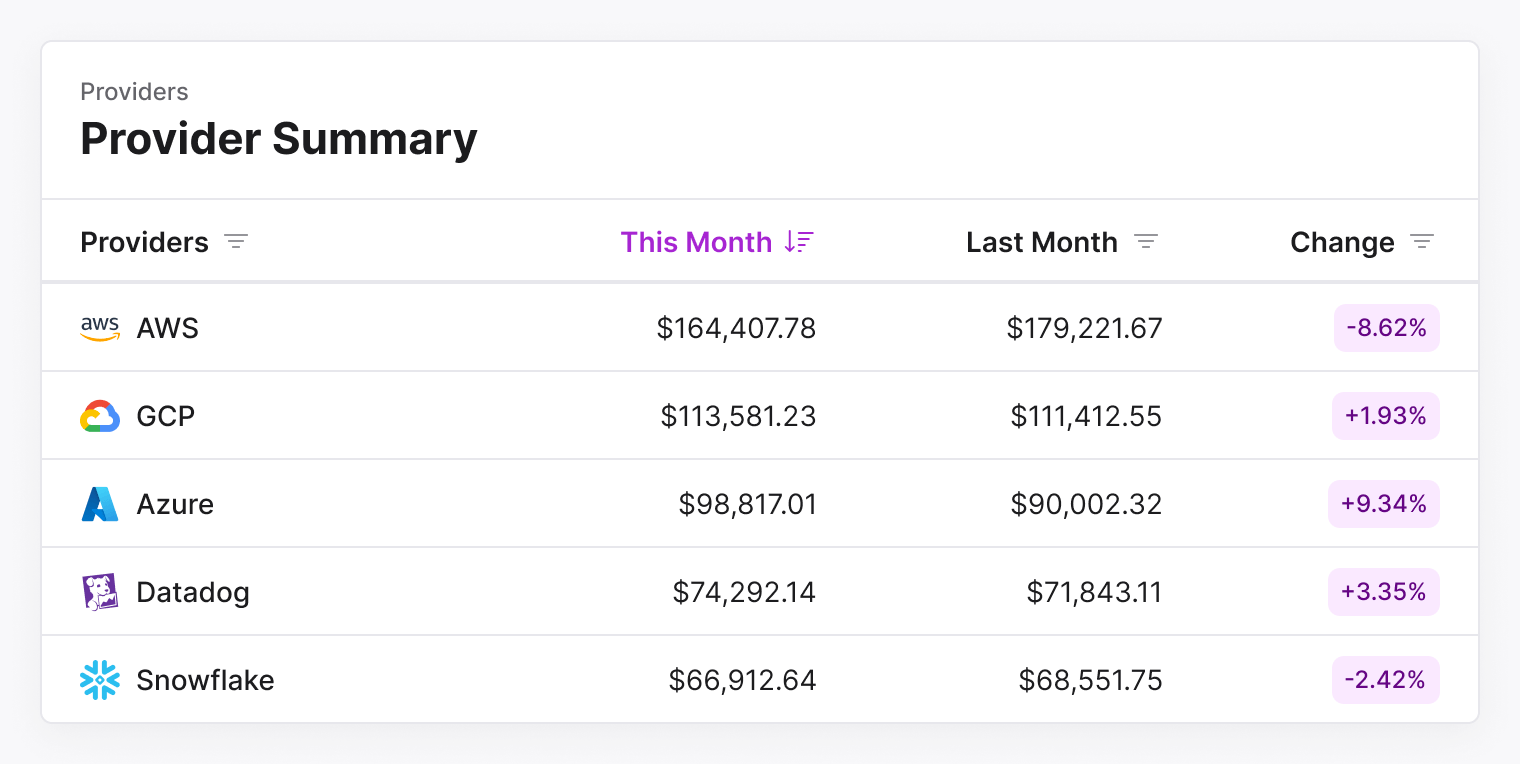Open the Change header filter dropdown
The width and height of the screenshot is (1520, 764).
point(1422,241)
